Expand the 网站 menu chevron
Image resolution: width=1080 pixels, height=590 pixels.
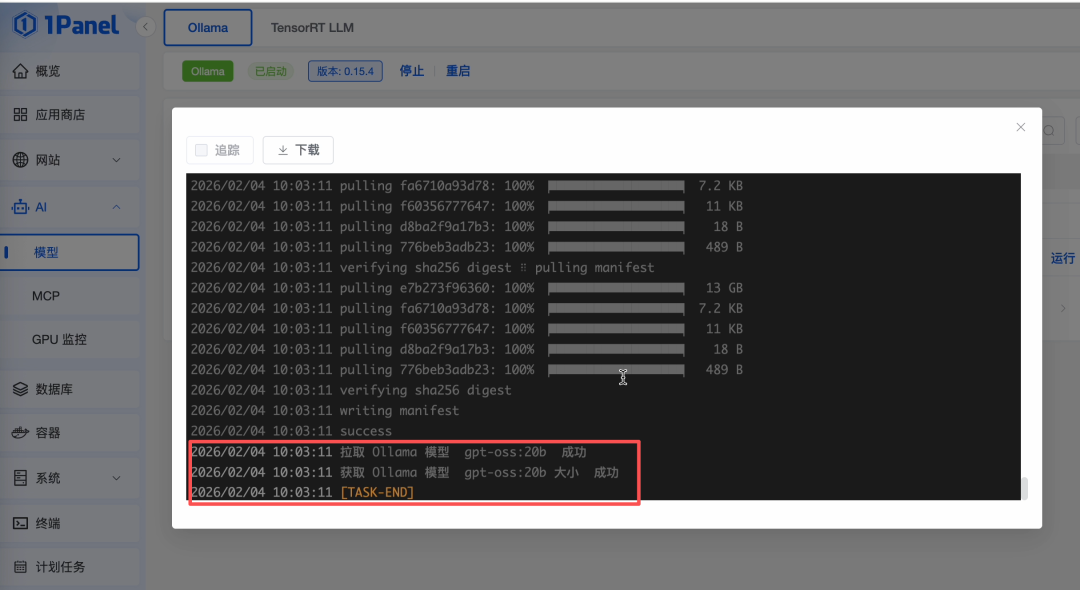[x=116, y=160]
